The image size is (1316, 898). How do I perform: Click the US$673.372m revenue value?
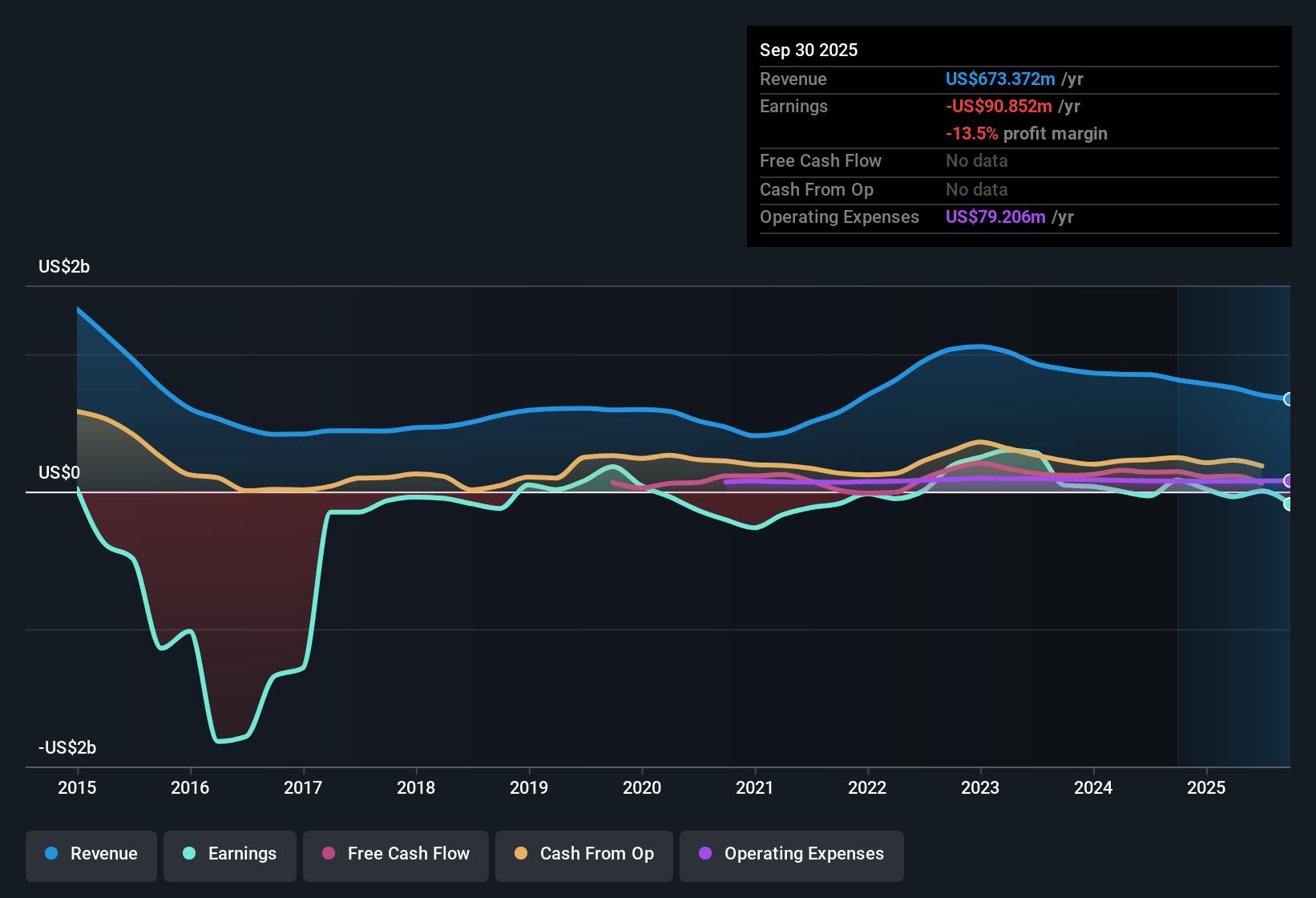pyautogui.click(x=1000, y=79)
